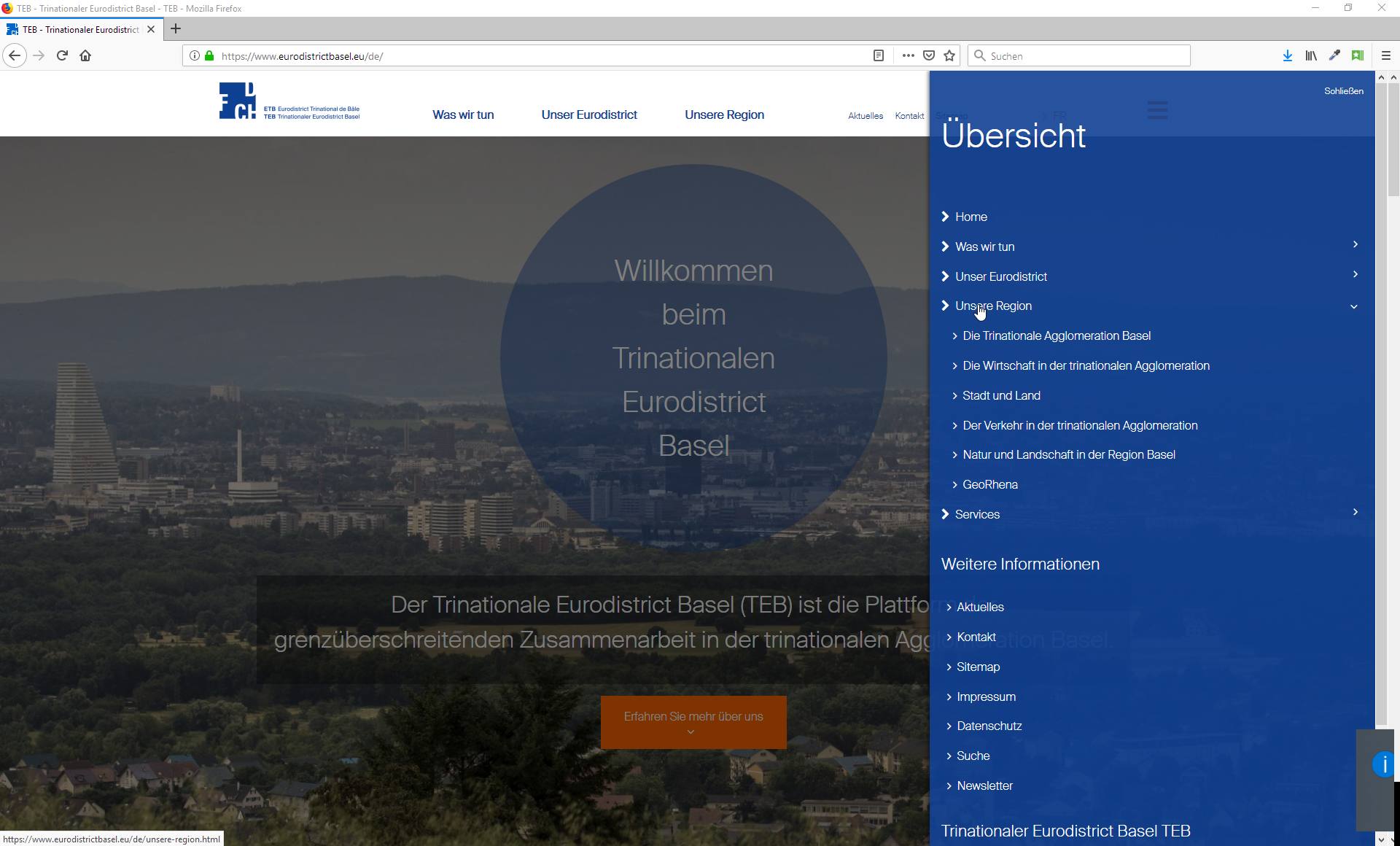
Task: Open page actions three-dots menu
Action: coord(908,55)
